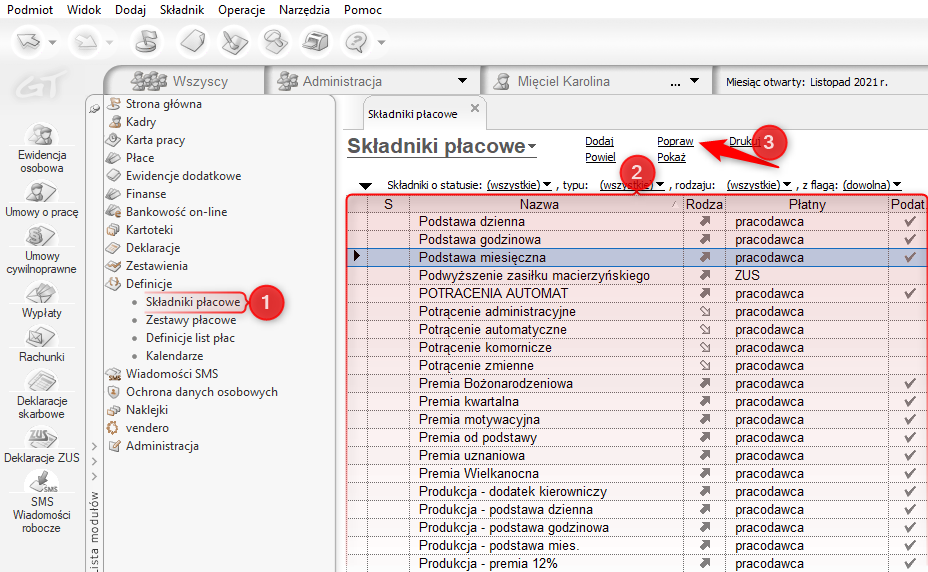This screenshot has height=572, width=928.
Task: Open Bankowość on-line in module tree
Action: [x=176, y=212]
